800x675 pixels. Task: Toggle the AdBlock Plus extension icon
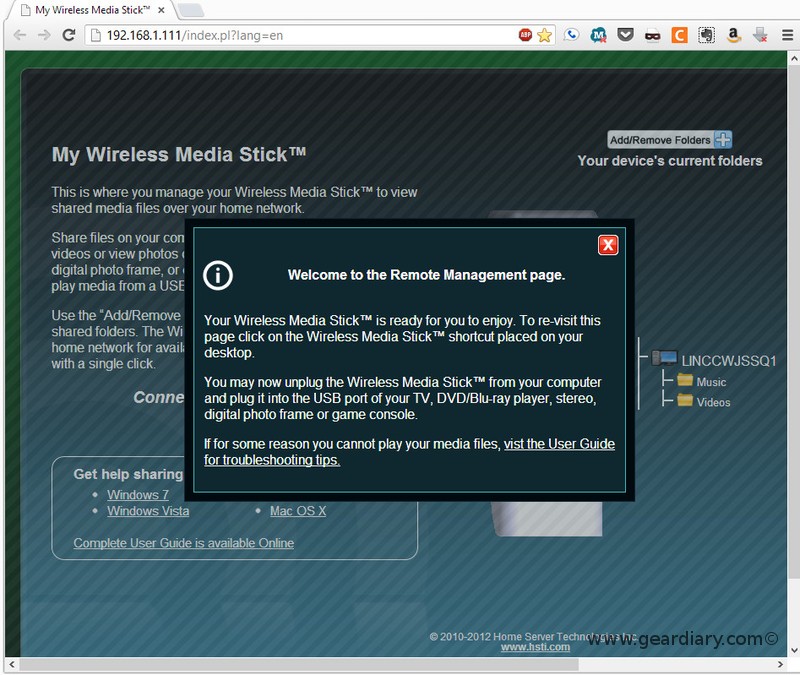(x=525, y=33)
